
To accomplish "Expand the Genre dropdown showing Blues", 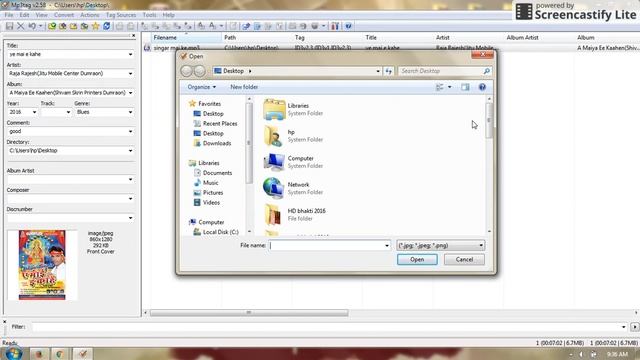I will point(130,112).
